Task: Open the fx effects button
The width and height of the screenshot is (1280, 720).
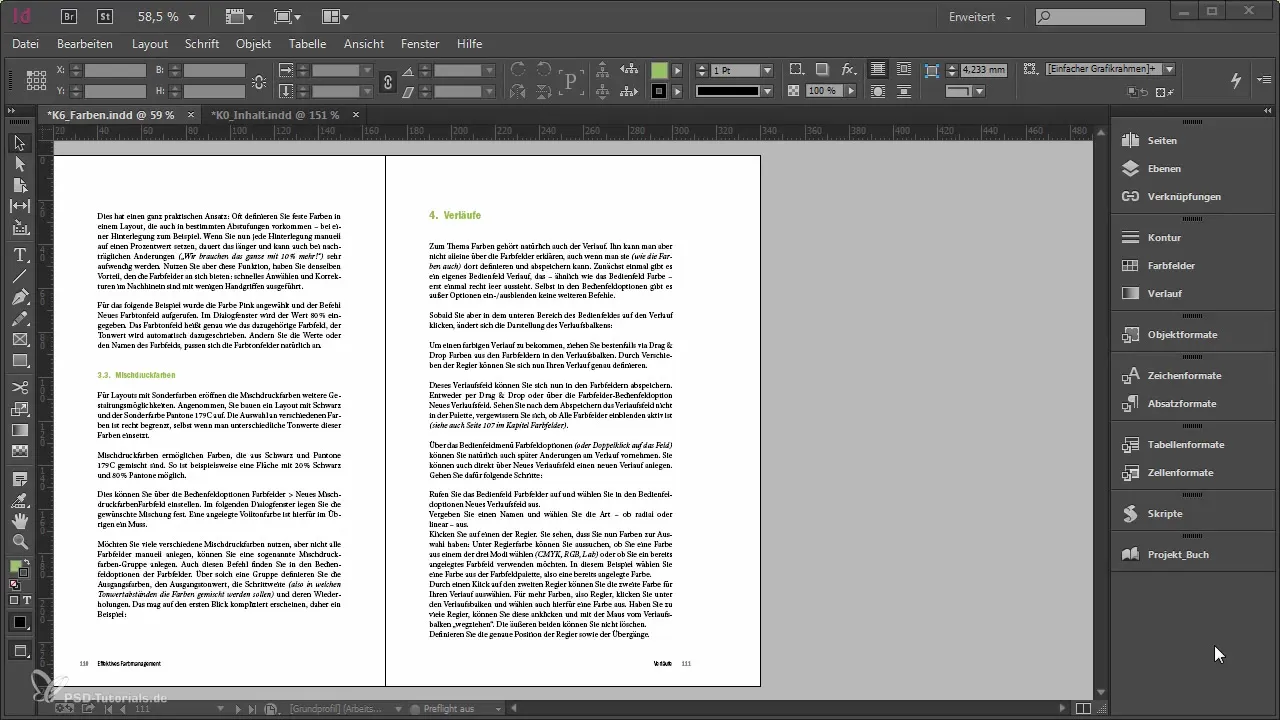Action: pos(848,70)
